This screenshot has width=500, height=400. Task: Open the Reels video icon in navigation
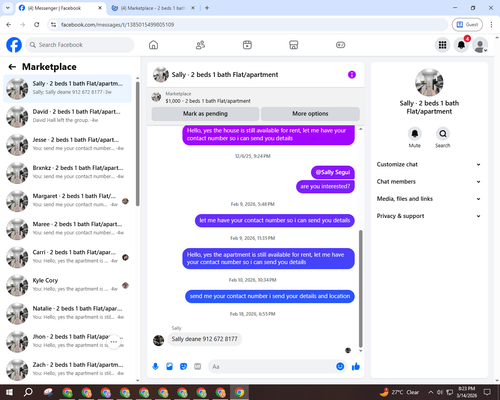(x=247, y=45)
